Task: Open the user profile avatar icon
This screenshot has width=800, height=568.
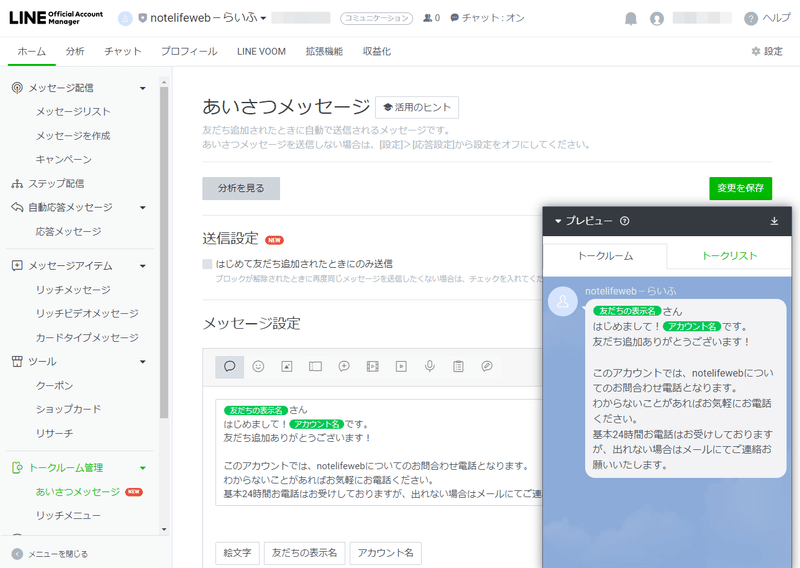Action: click(657, 19)
